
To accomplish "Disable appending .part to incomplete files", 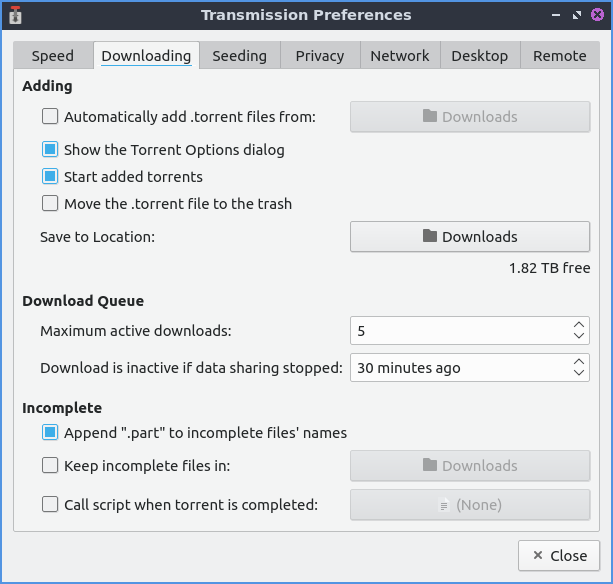I will pos(50,433).
